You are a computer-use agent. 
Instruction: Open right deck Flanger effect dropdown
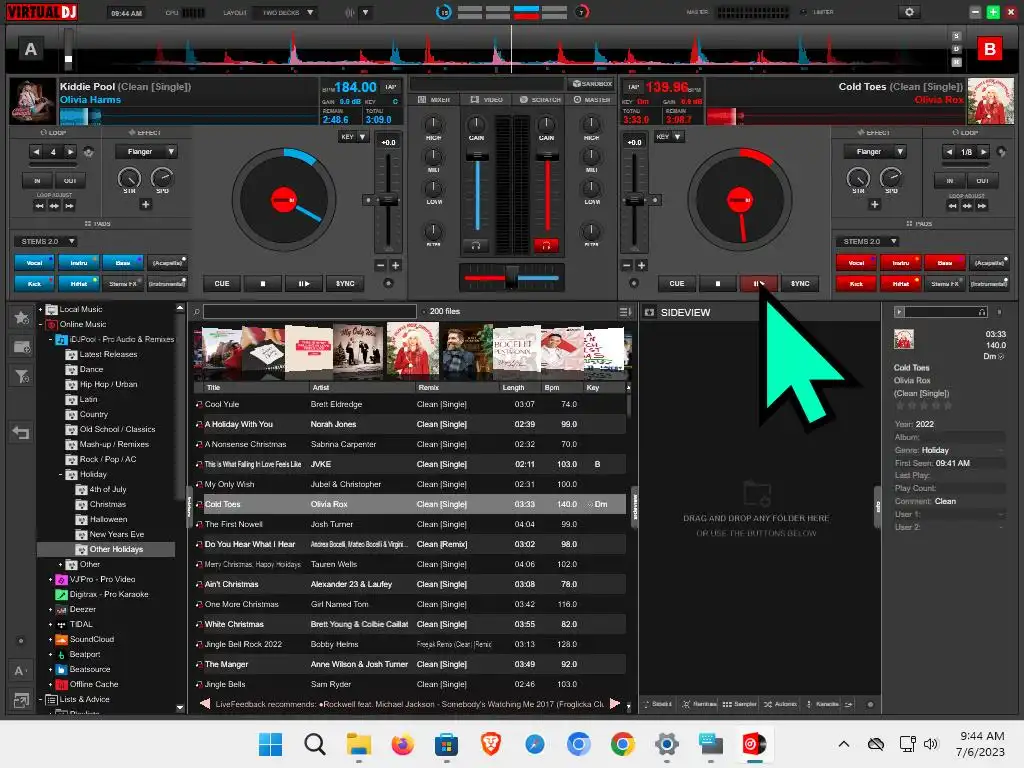tap(875, 152)
